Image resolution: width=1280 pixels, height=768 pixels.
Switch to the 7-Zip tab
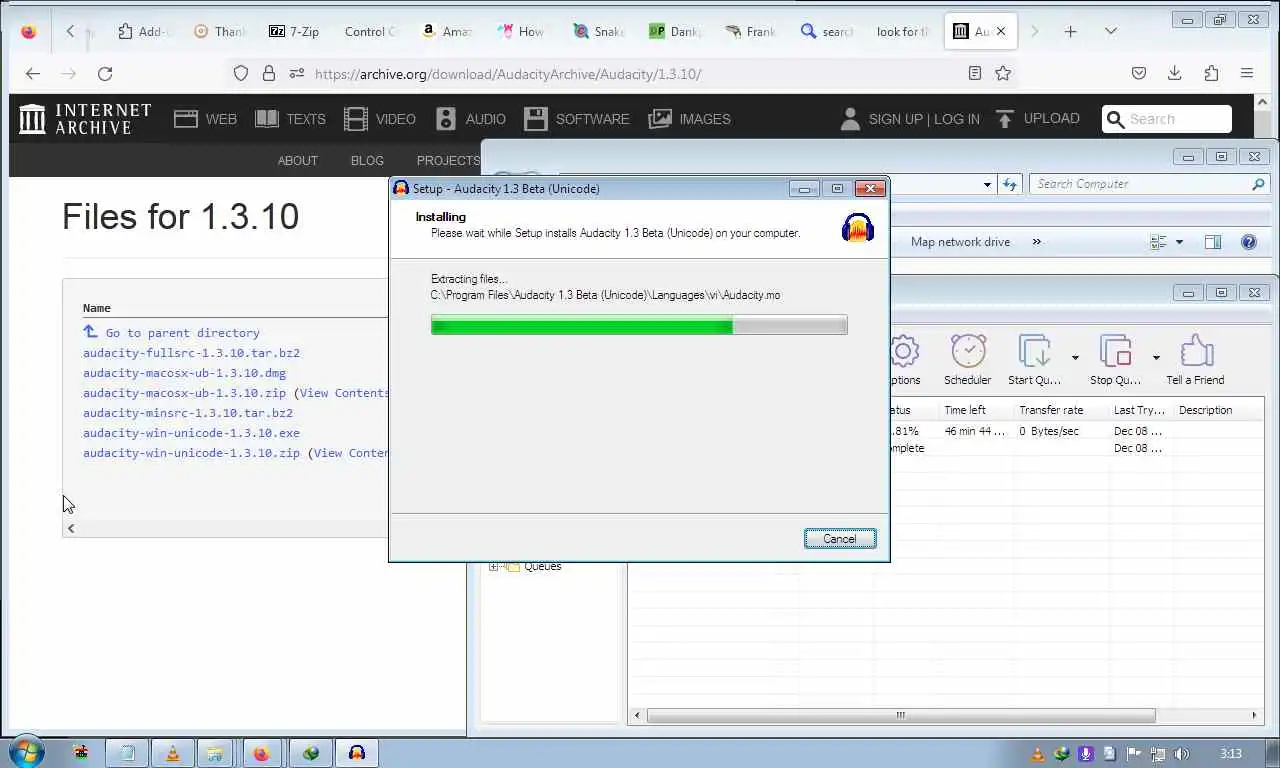pos(294,31)
